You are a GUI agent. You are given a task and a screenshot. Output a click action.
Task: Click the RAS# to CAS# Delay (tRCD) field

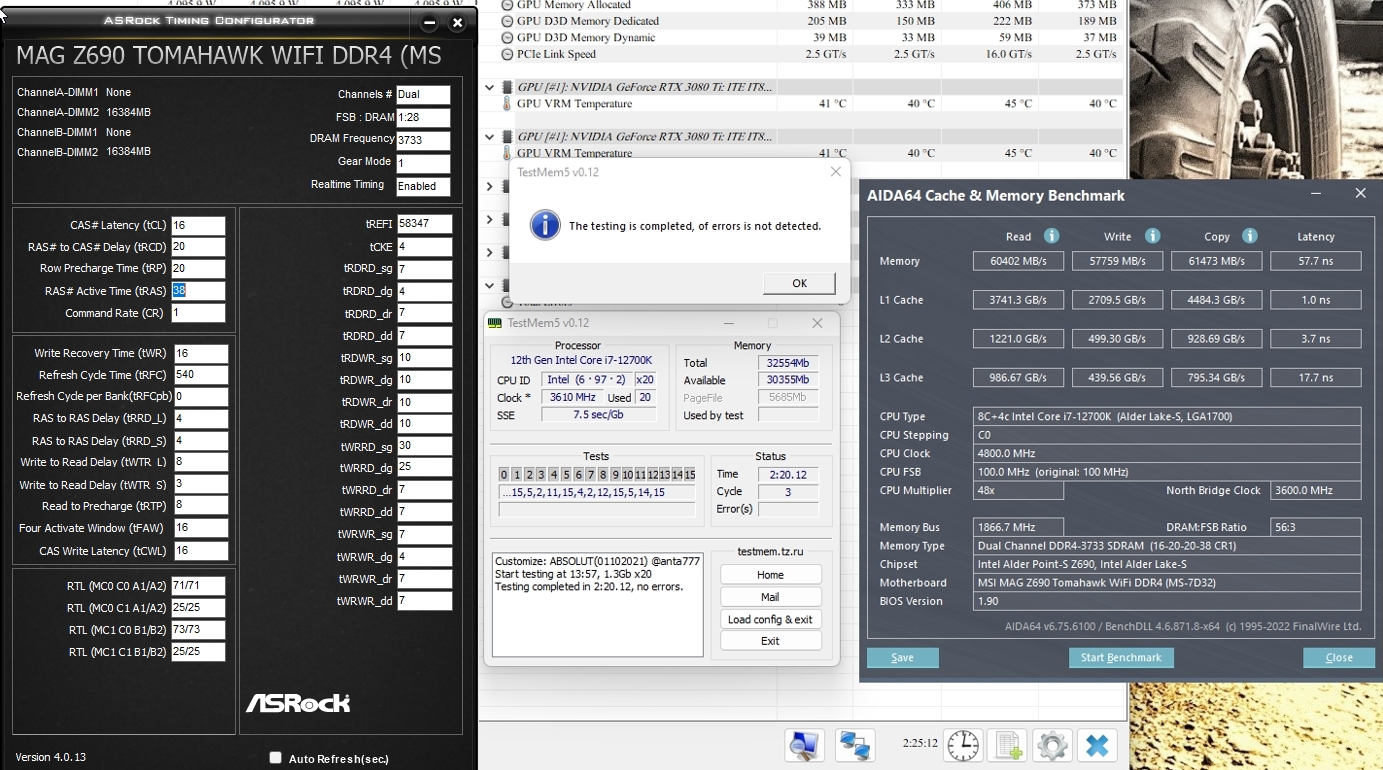point(198,247)
